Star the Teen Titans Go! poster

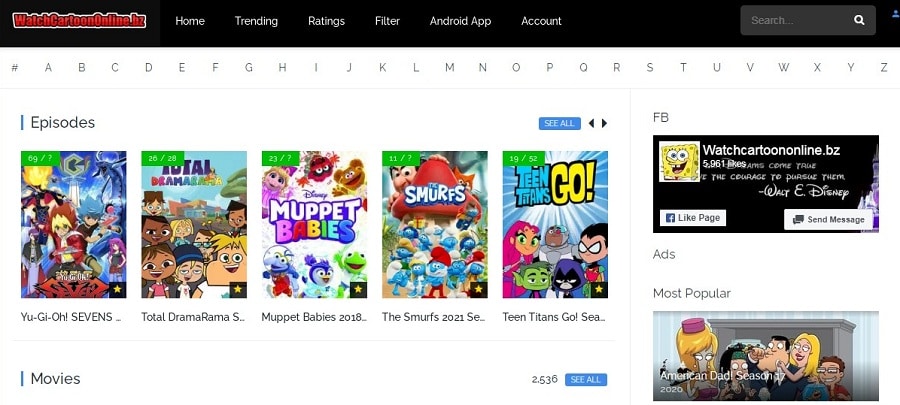click(x=599, y=290)
